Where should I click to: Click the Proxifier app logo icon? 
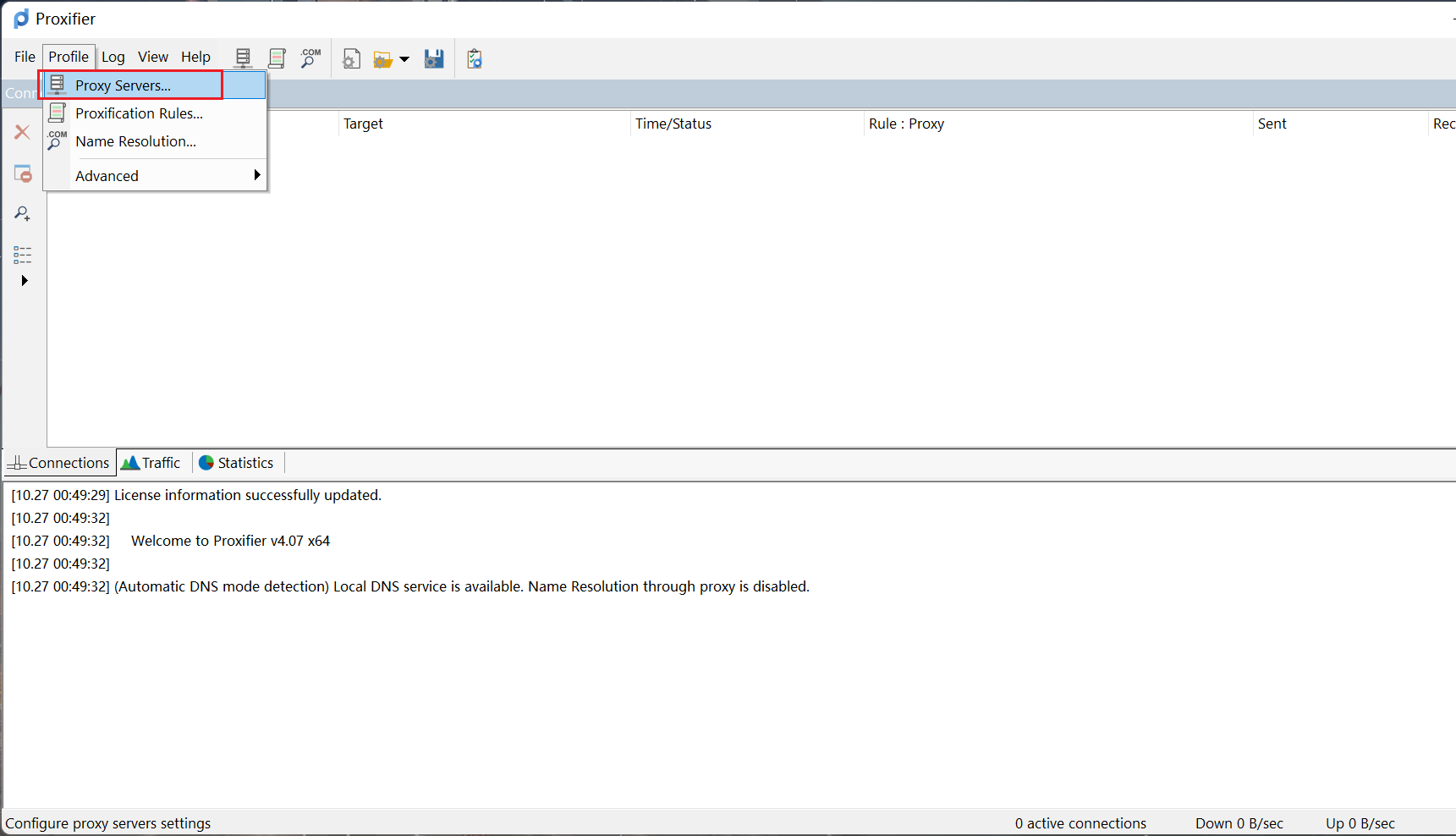(21, 19)
